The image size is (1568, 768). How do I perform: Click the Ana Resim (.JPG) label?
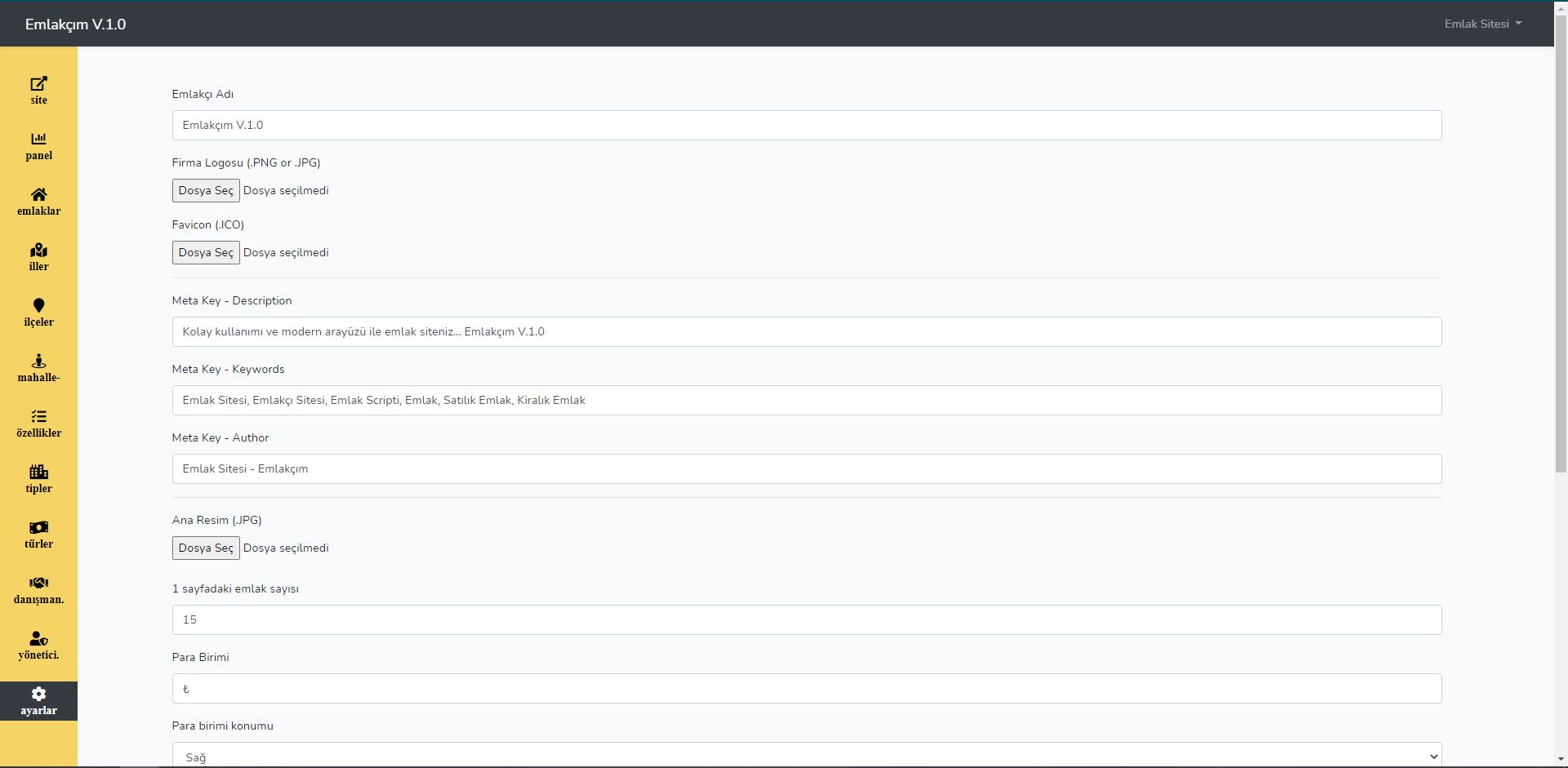216,520
